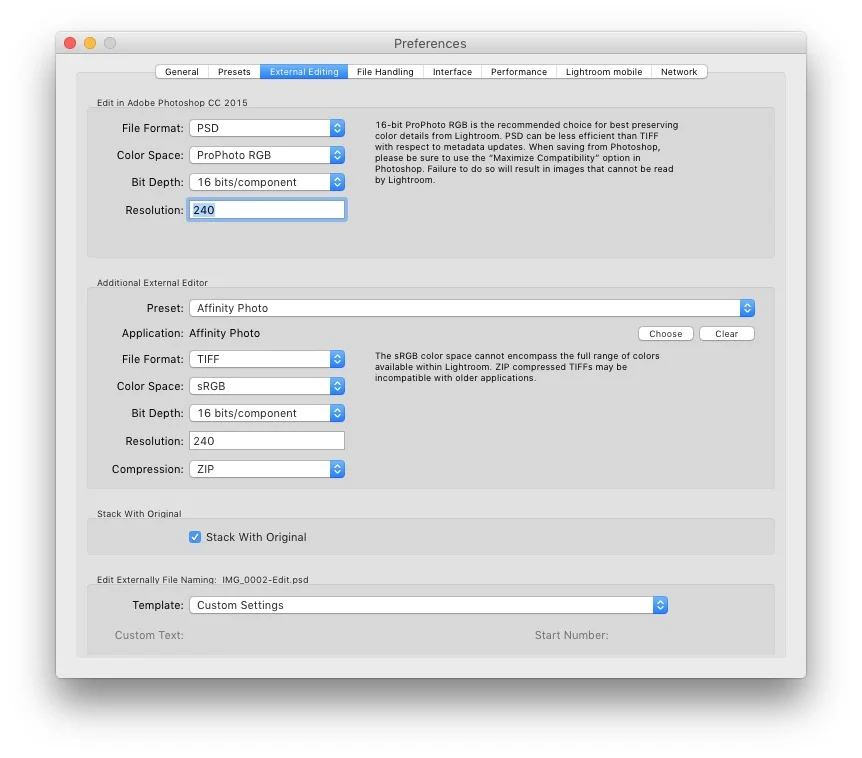Open Additional Editor Bit Depth dropdown
This screenshot has height=758, width=862.
tap(267, 413)
